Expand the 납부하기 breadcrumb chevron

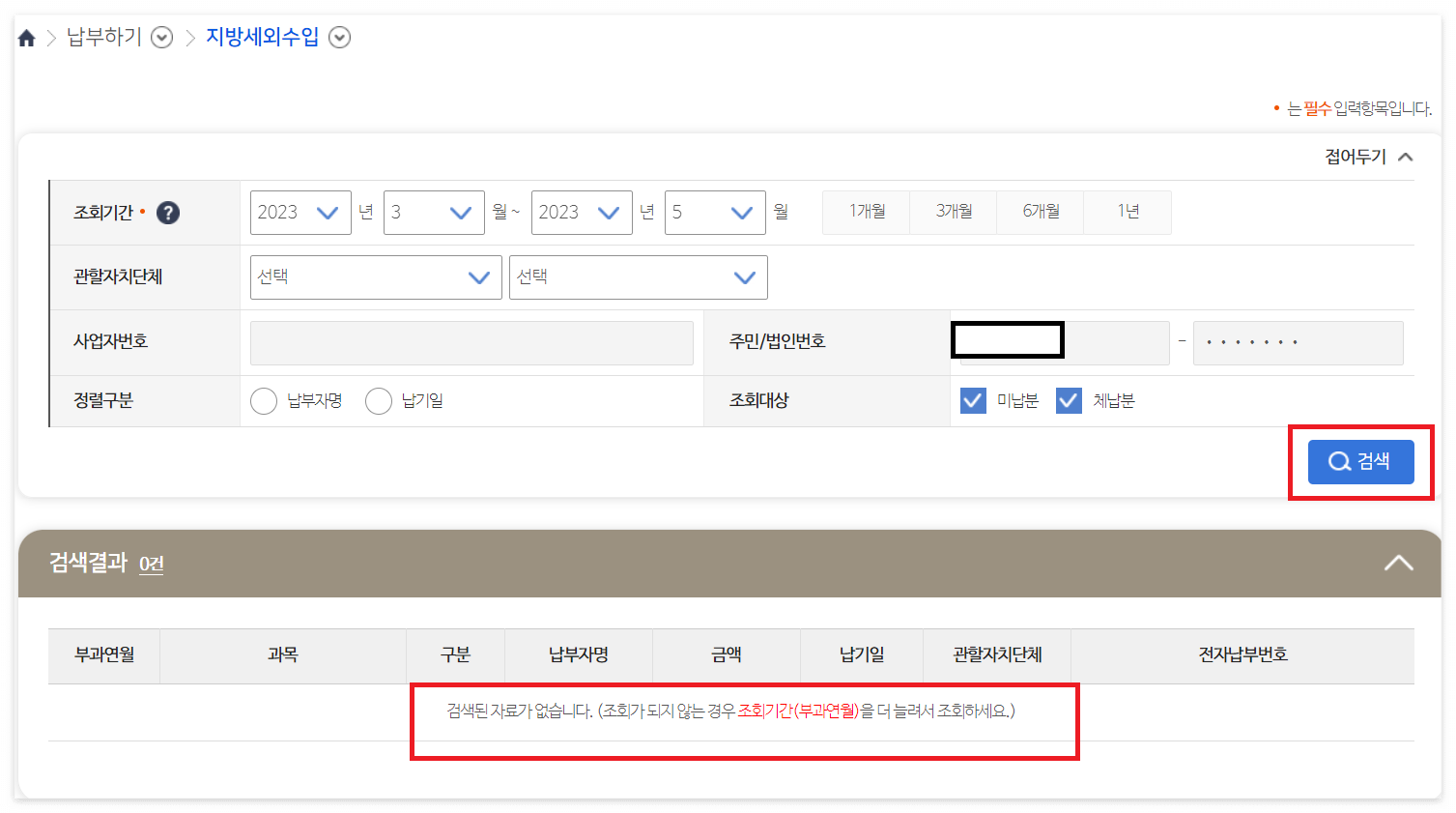click(161, 37)
